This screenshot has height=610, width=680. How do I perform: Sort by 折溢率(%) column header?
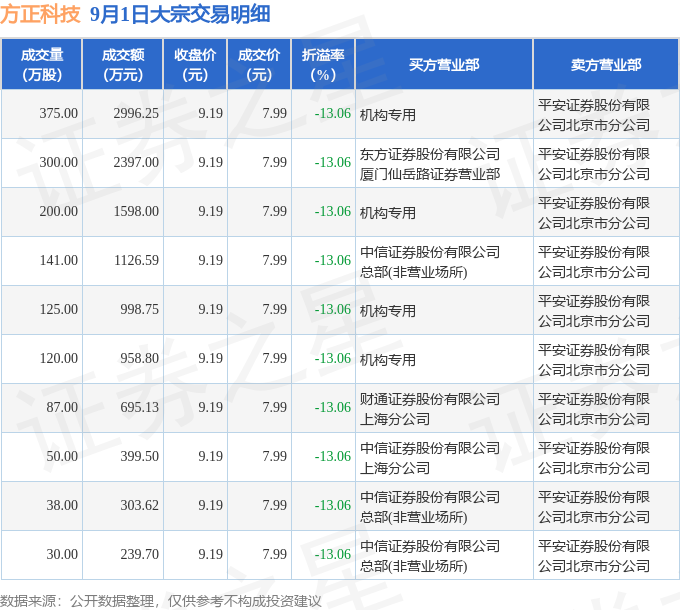(x=323, y=65)
